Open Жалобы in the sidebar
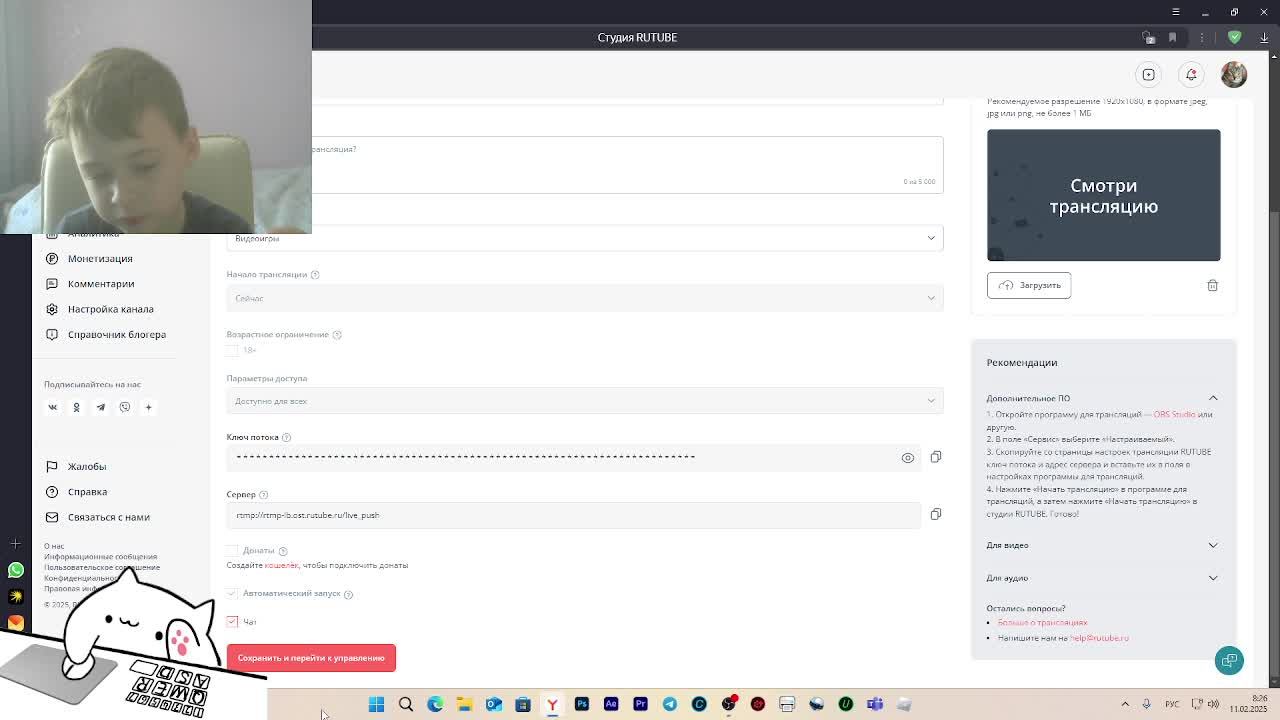Screen dimensions: 1280x720 pos(86,466)
